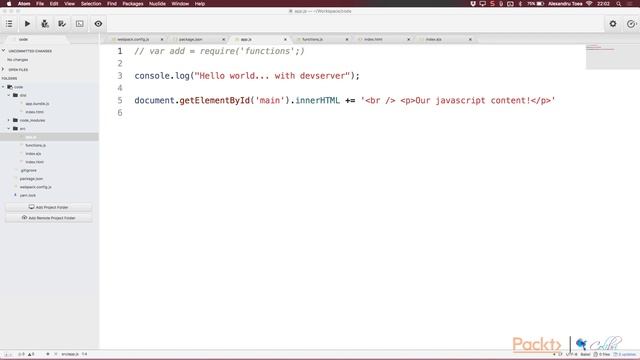The width and height of the screenshot is (640, 360).
Task: Click the getElementById code on line 5
Action: coord(215,100)
